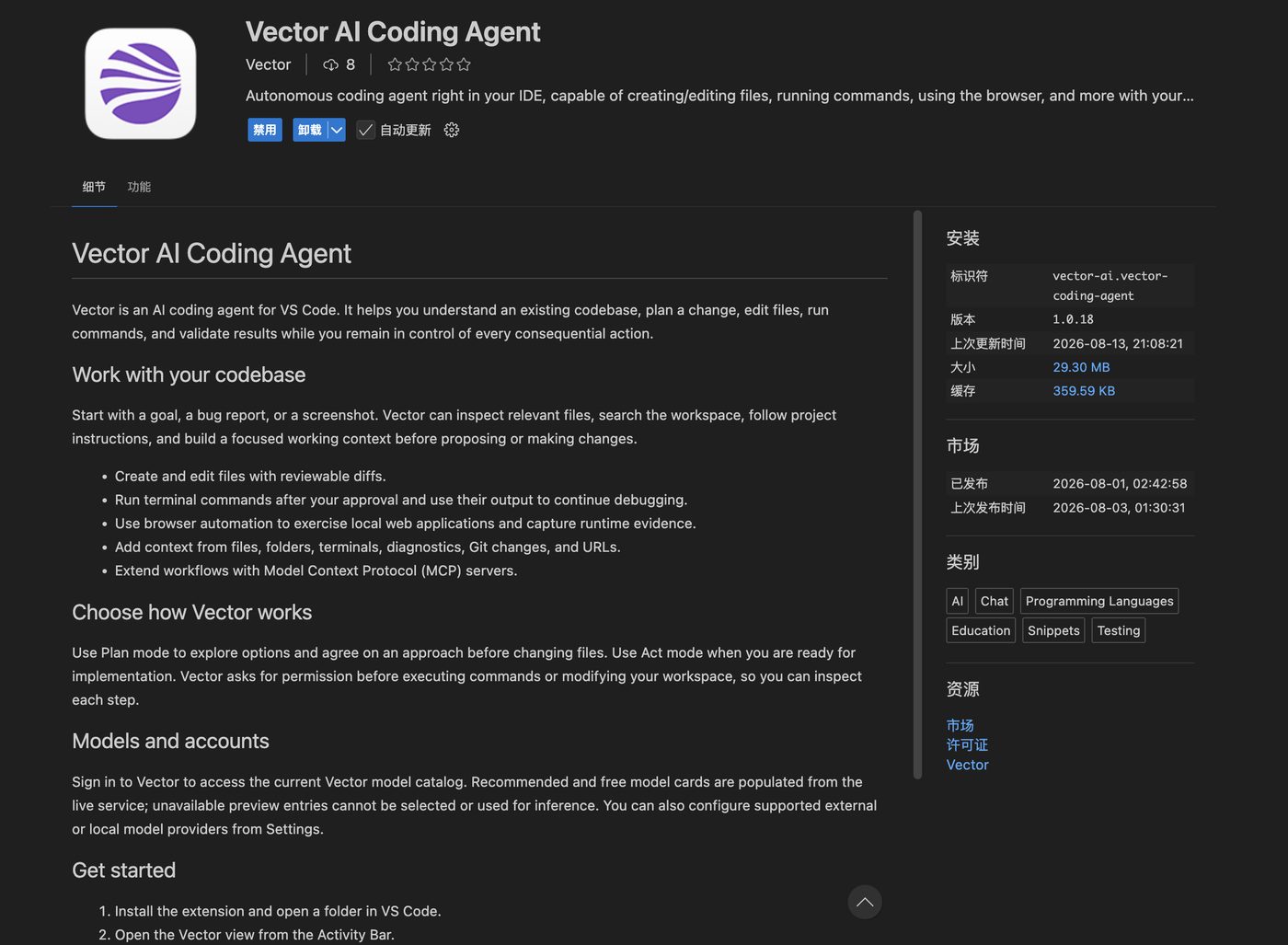Screen dimensions: 1288x945
Task: Click the 安装 section heading
Action: point(963,238)
